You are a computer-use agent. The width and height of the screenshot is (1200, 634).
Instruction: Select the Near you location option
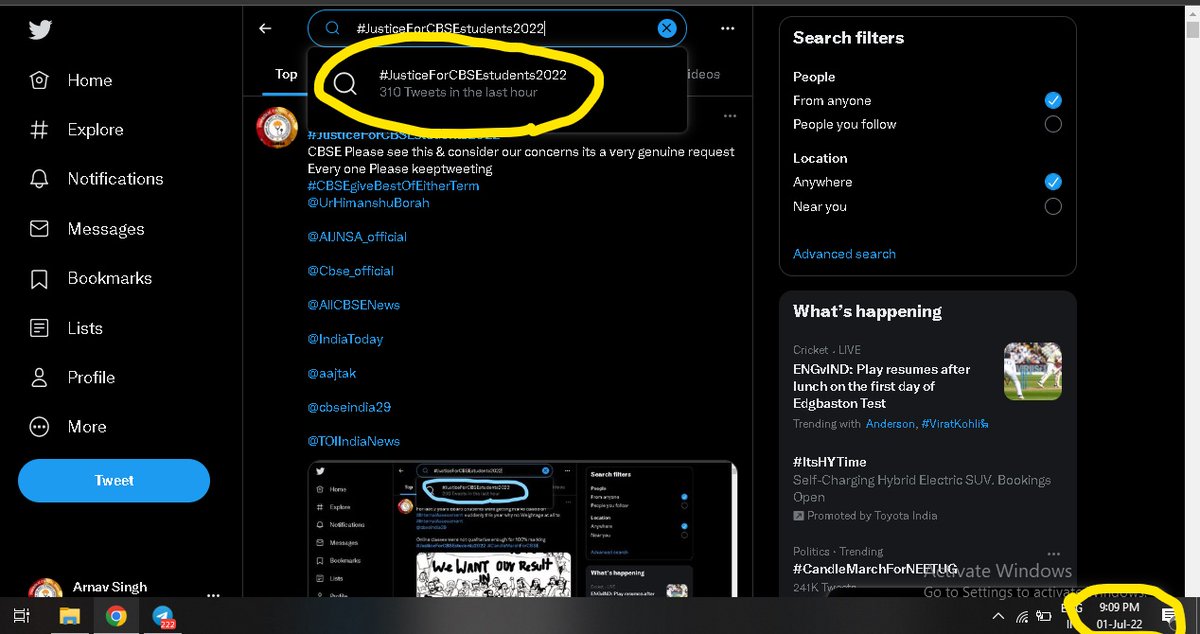pos(1052,207)
